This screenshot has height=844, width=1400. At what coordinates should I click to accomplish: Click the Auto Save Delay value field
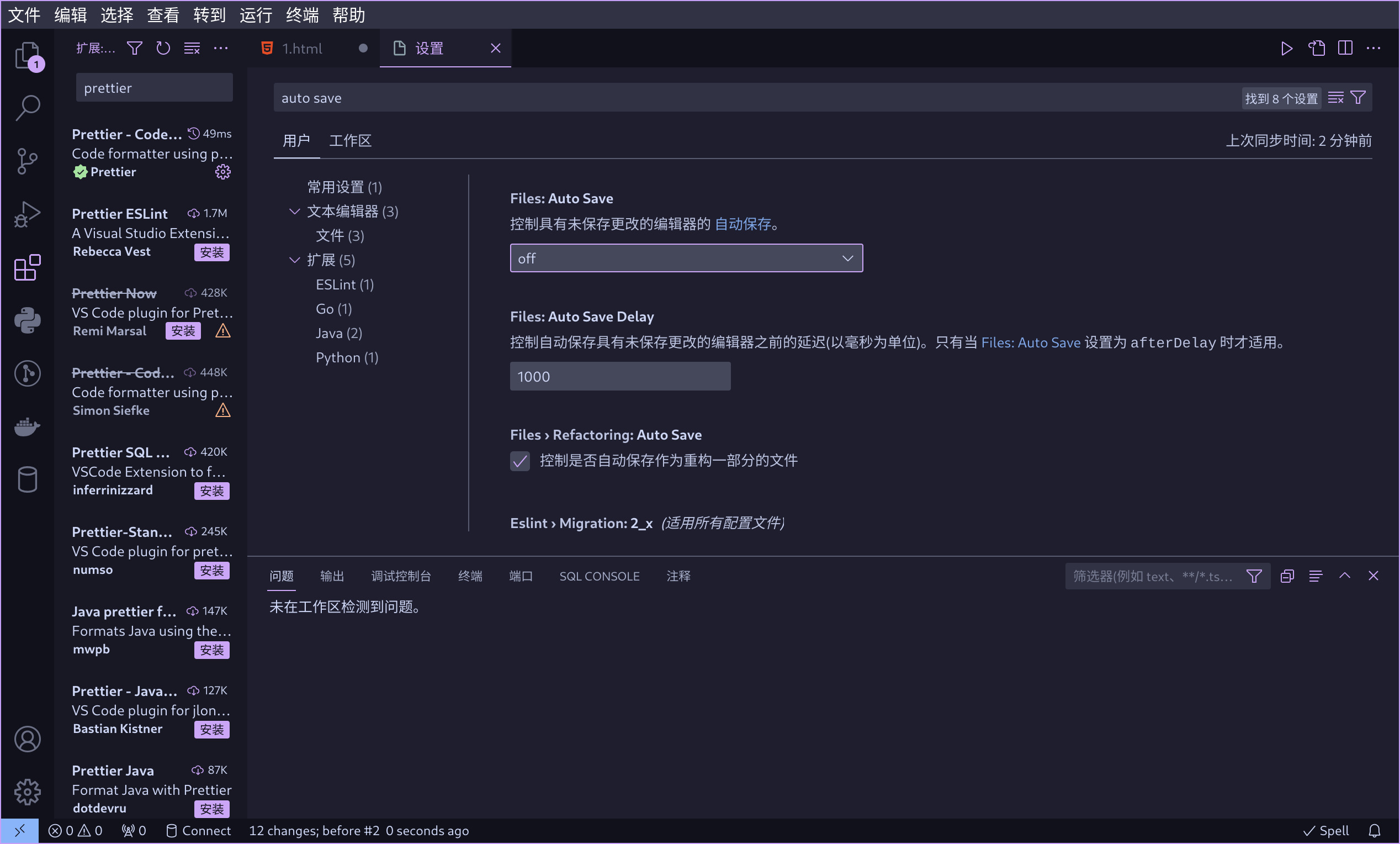tap(619, 376)
